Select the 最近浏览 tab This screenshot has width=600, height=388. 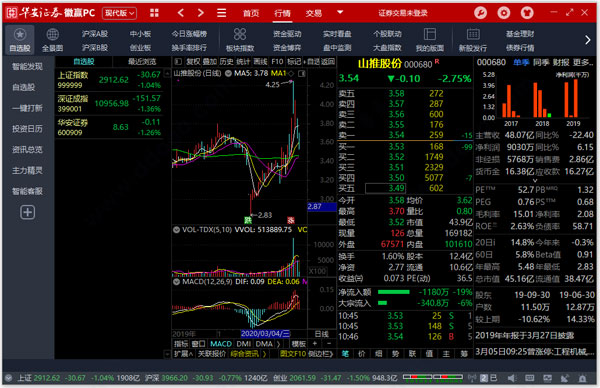[x=142, y=62]
